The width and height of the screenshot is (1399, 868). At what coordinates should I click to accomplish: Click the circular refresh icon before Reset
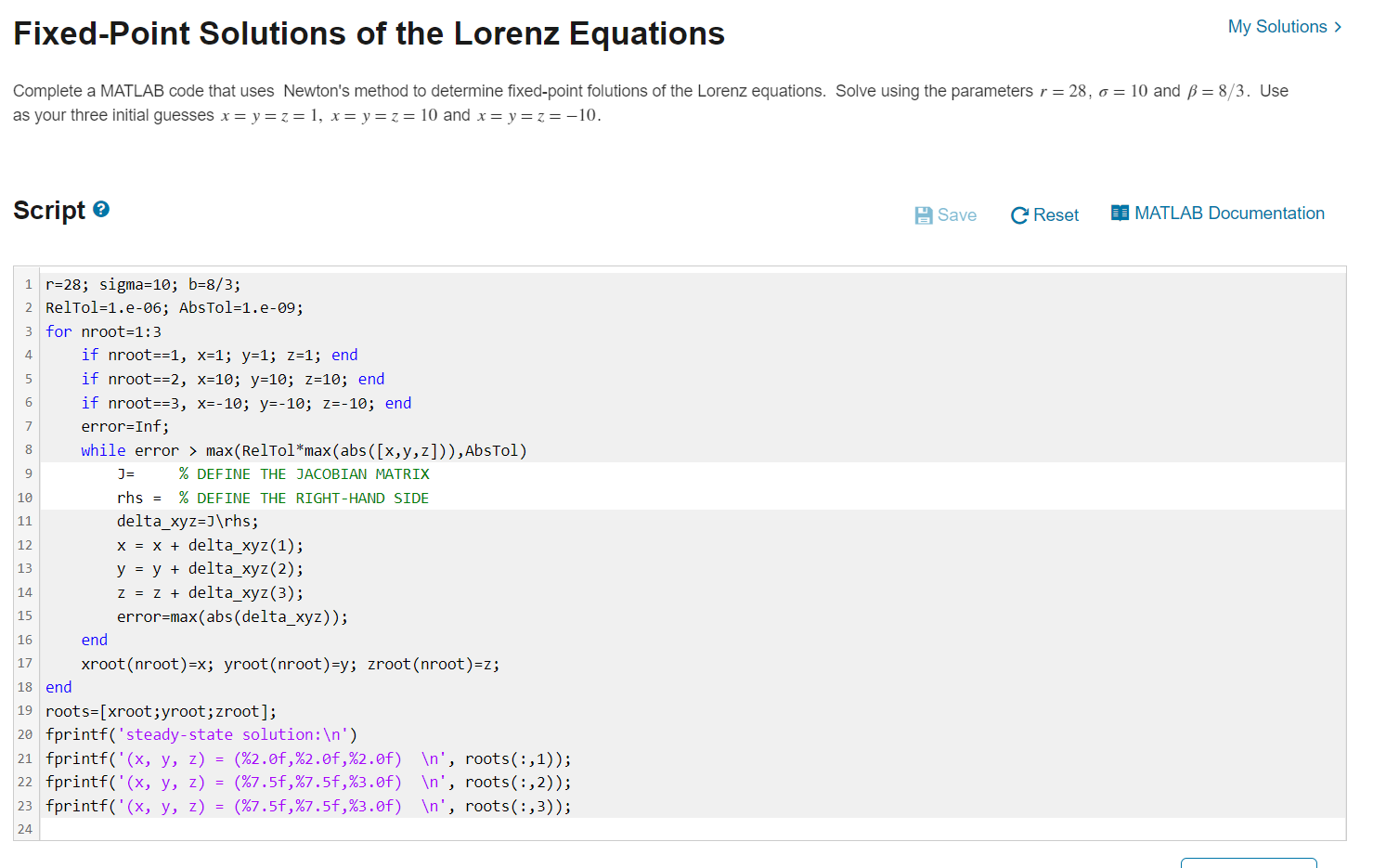1020,214
